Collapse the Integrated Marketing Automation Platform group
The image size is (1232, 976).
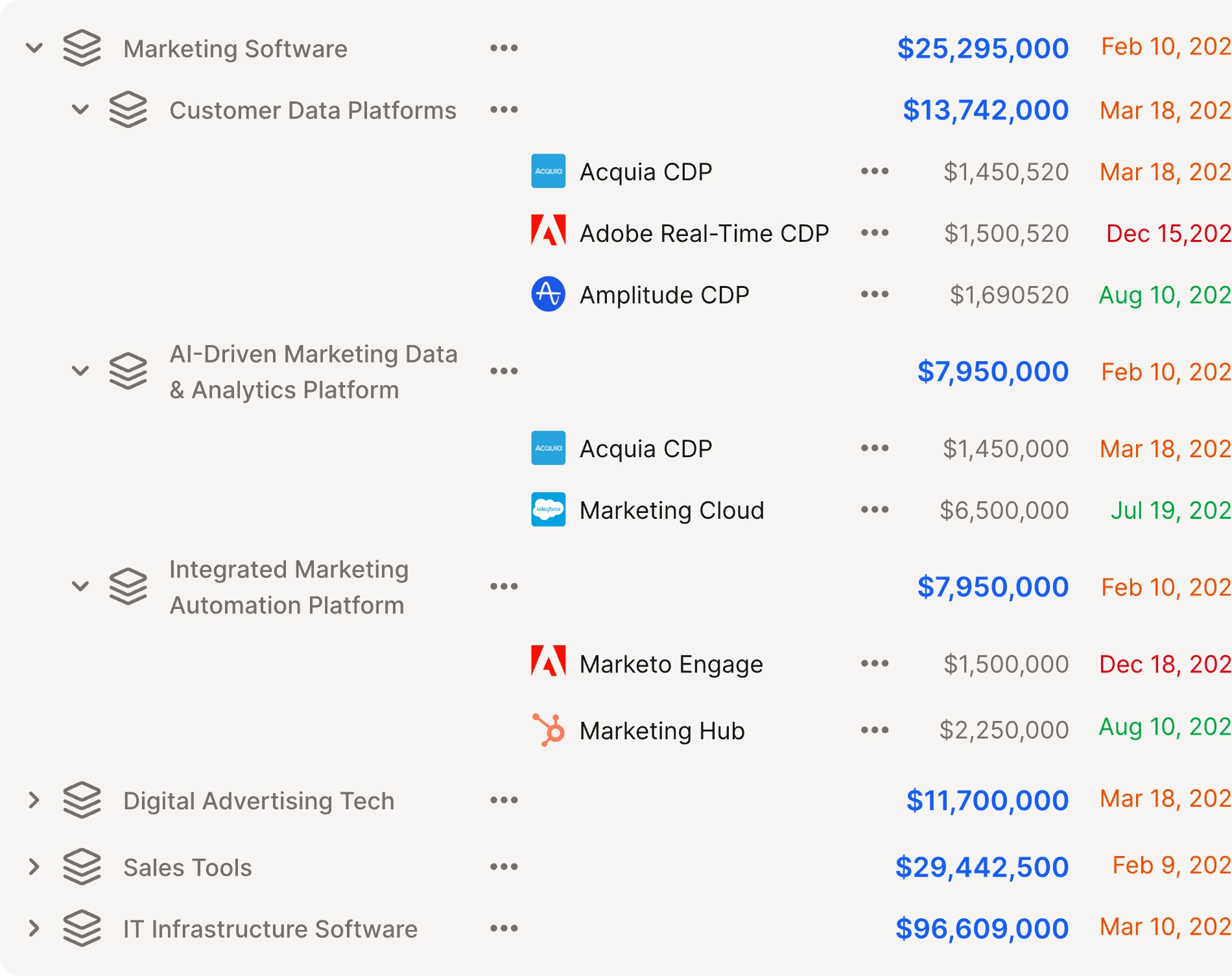tap(80, 586)
